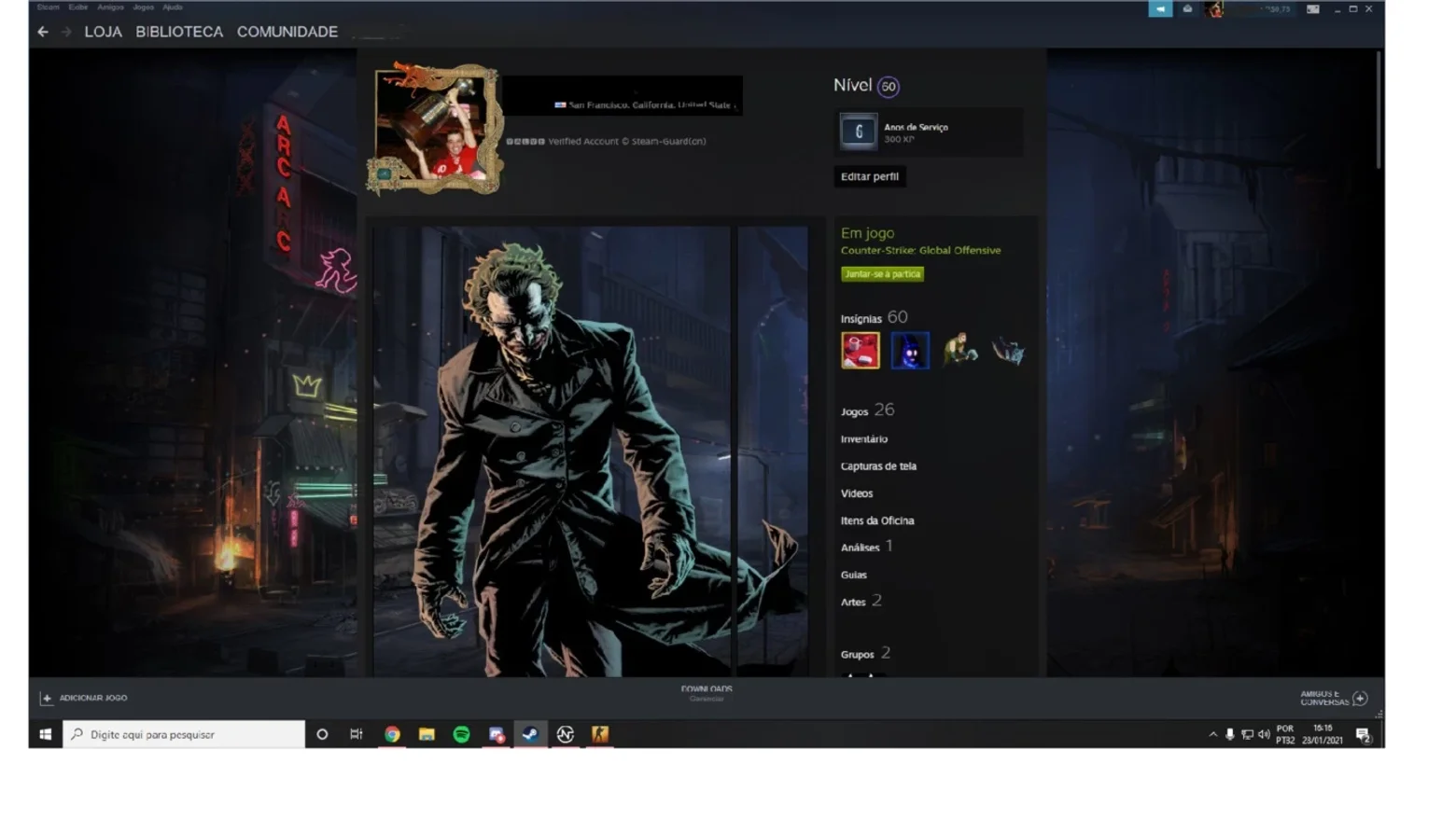This screenshot has width=1456, height=819.
Task: Open the Análises link
Action: 866,547
